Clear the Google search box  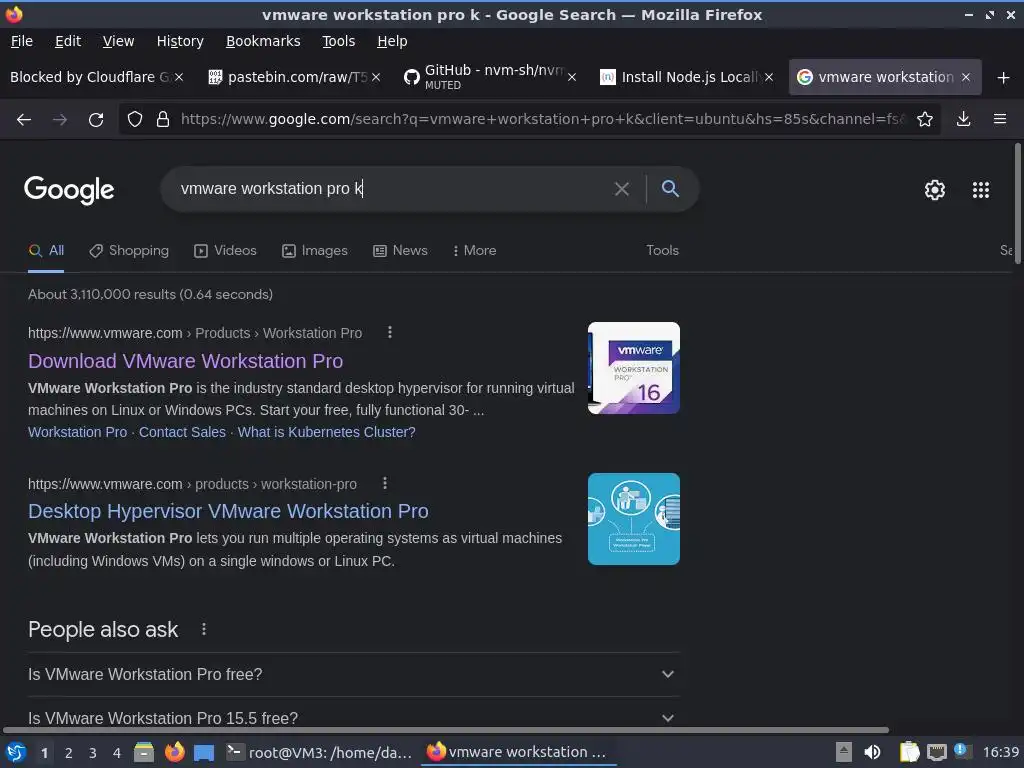click(x=622, y=189)
